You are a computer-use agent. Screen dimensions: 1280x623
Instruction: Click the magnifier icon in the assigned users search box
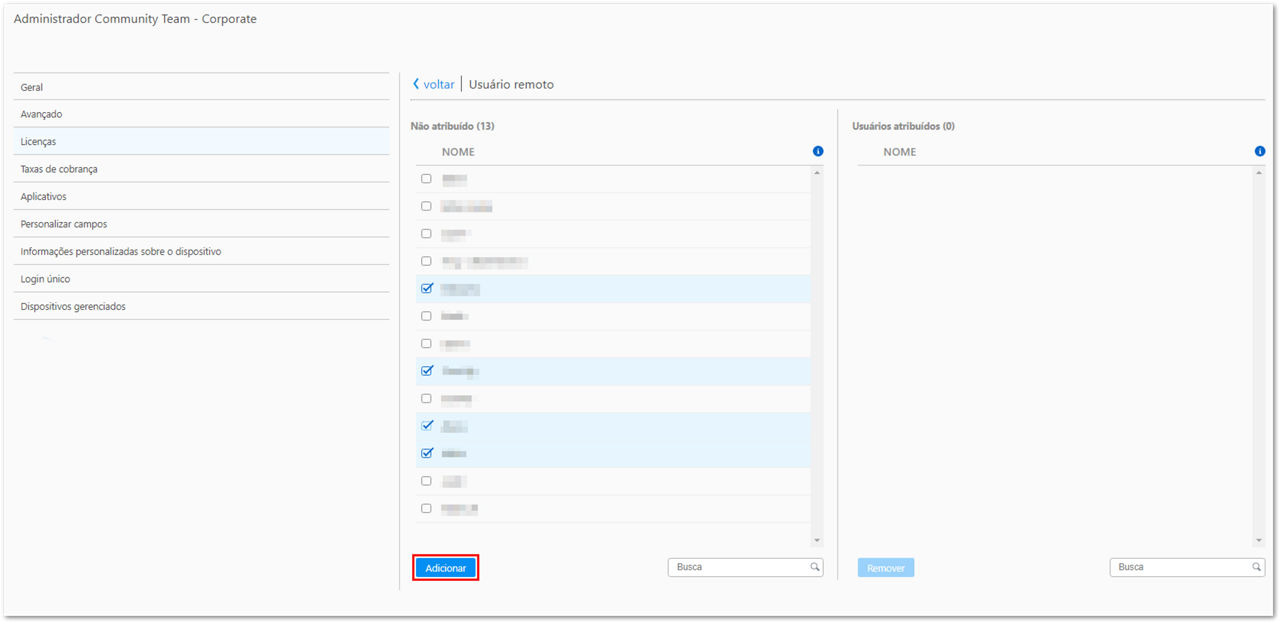[x=1257, y=567]
